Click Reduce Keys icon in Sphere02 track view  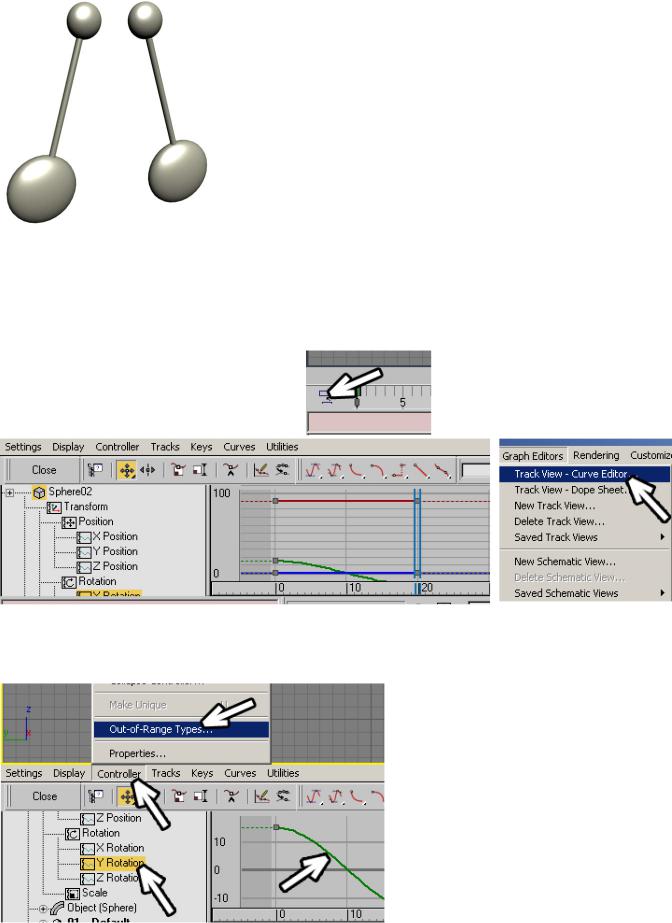tap(282, 470)
